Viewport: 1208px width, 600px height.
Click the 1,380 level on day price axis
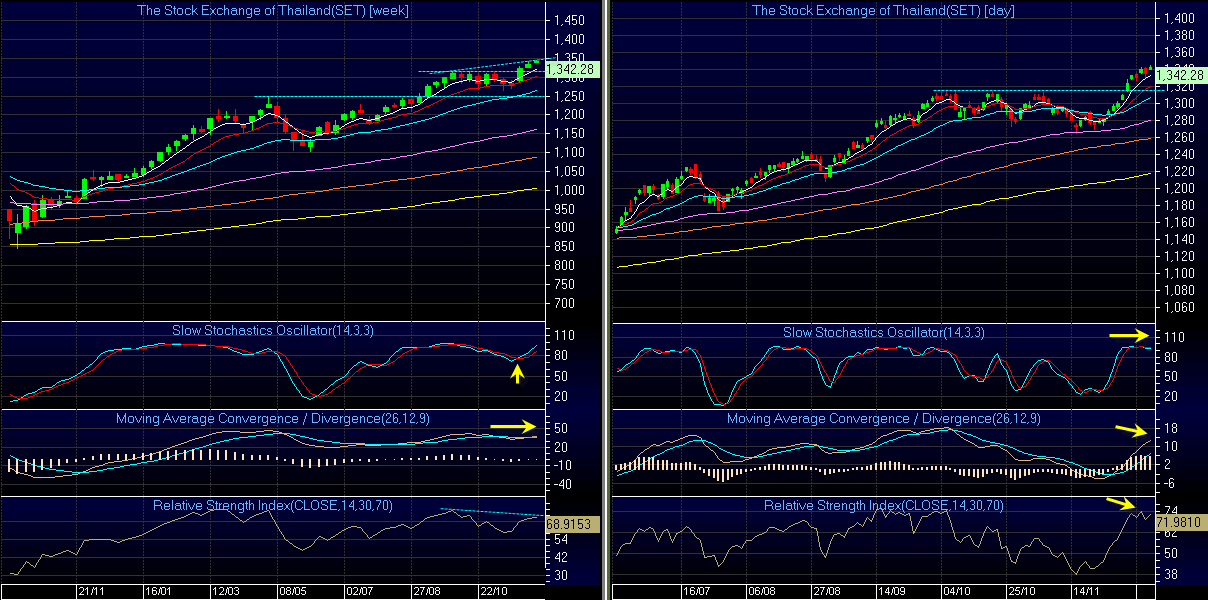click(1179, 35)
